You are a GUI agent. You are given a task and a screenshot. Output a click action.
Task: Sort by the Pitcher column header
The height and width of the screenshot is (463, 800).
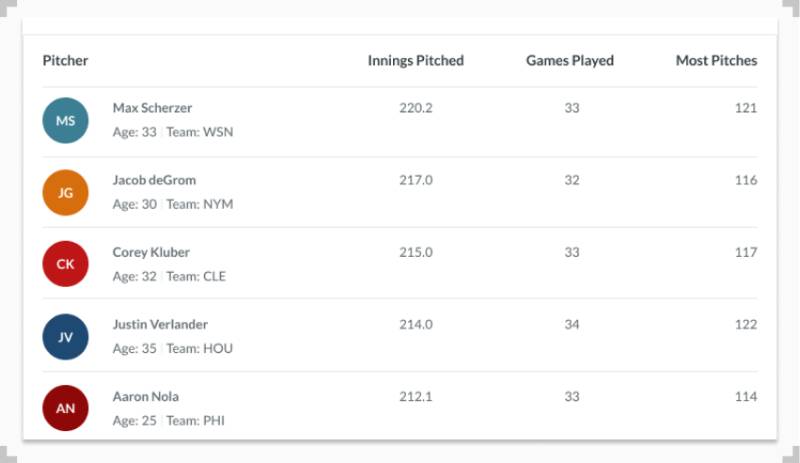point(65,60)
